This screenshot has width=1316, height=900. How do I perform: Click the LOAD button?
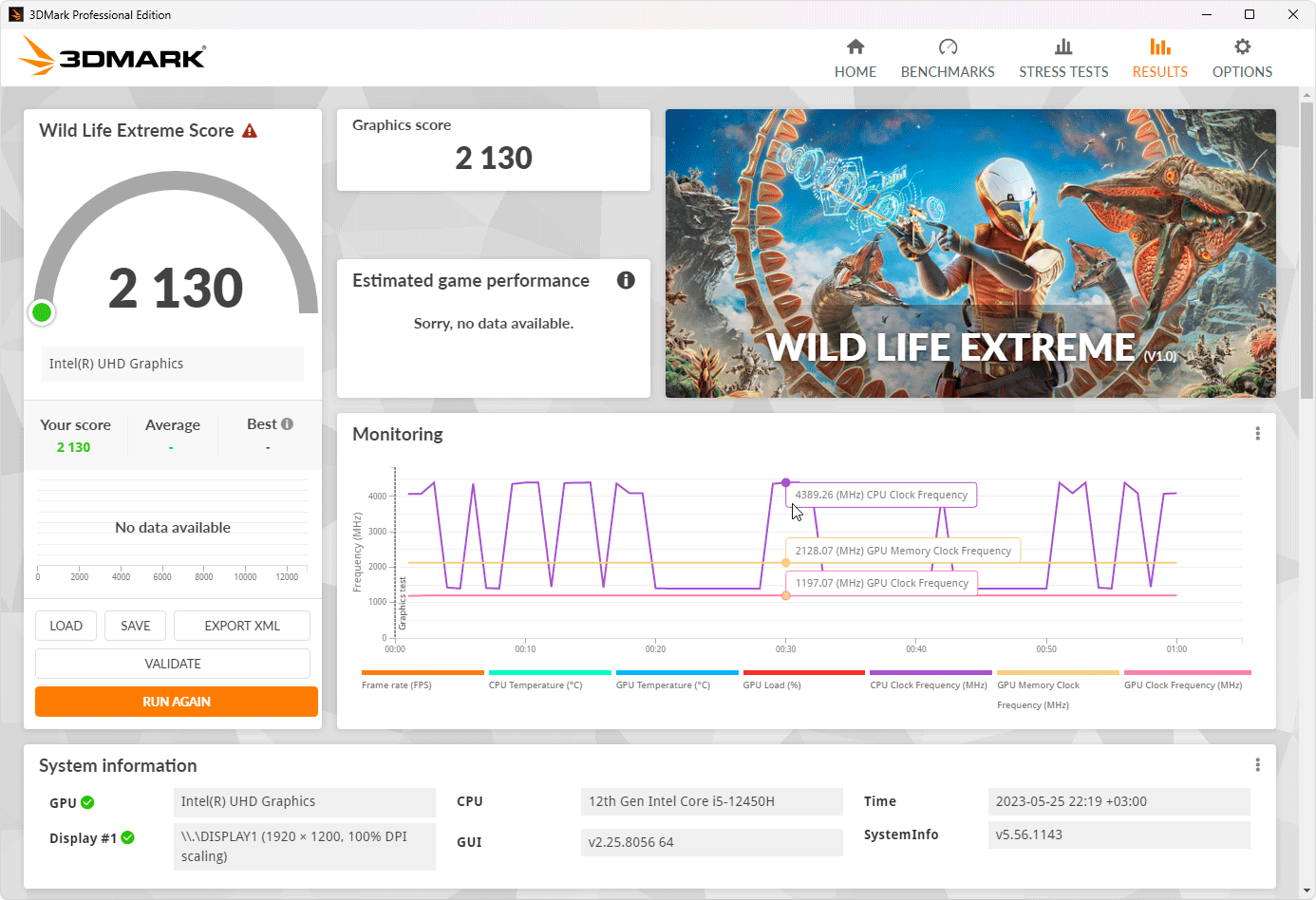(x=66, y=626)
